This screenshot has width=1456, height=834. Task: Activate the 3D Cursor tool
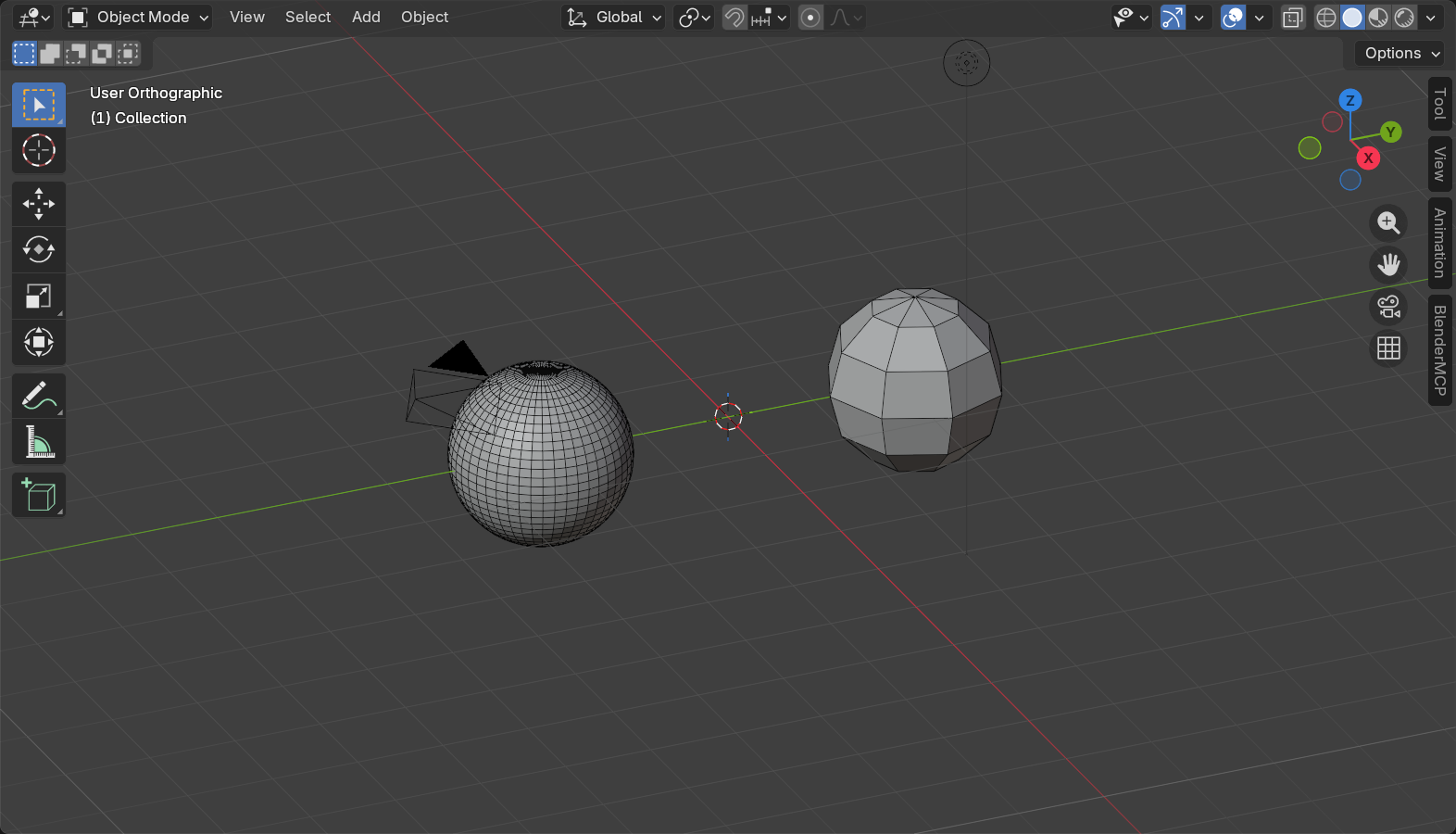(x=39, y=150)
